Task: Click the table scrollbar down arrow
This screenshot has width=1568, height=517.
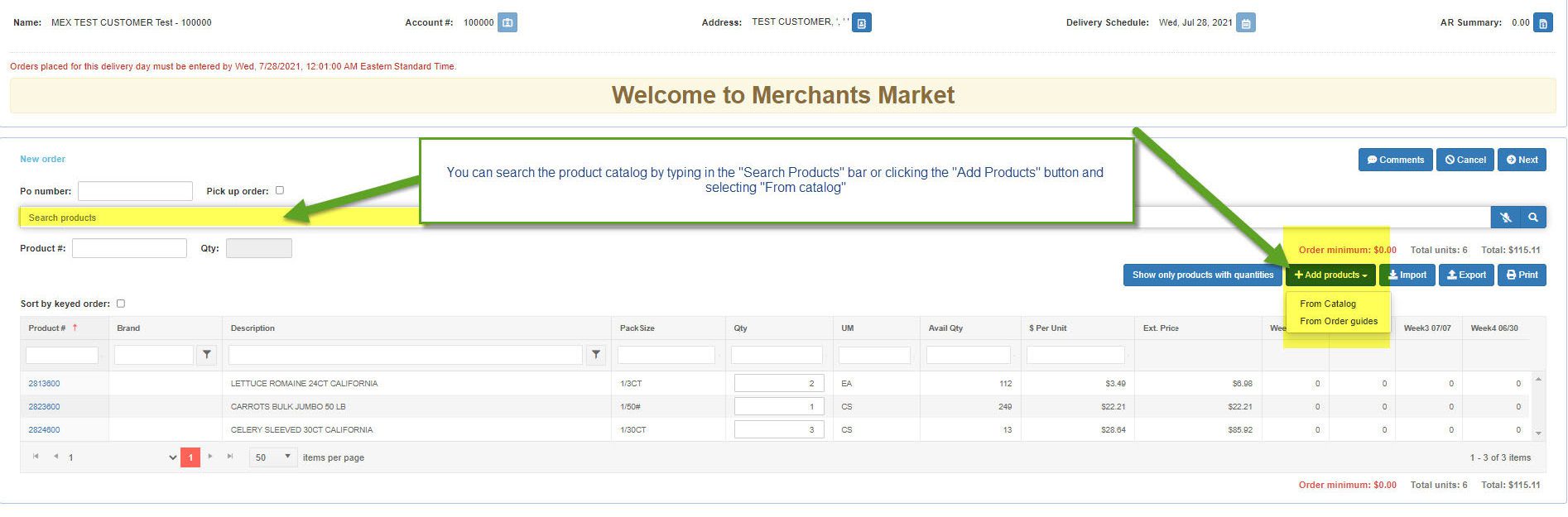Action: click(x=1538, y=433)
